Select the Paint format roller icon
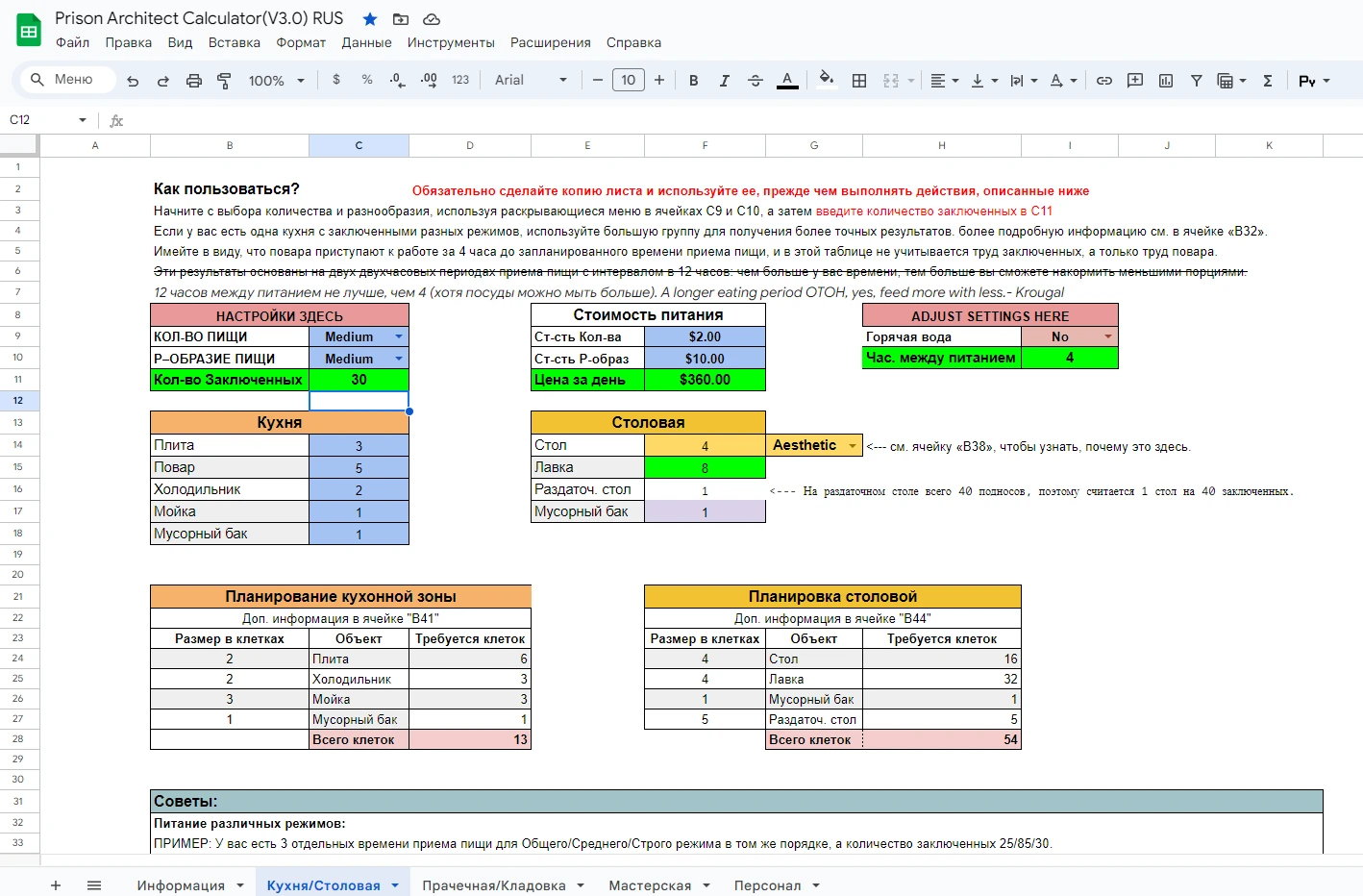Image resolution: width=1363 pixels, height=896 pixels. tap(224, 81)
